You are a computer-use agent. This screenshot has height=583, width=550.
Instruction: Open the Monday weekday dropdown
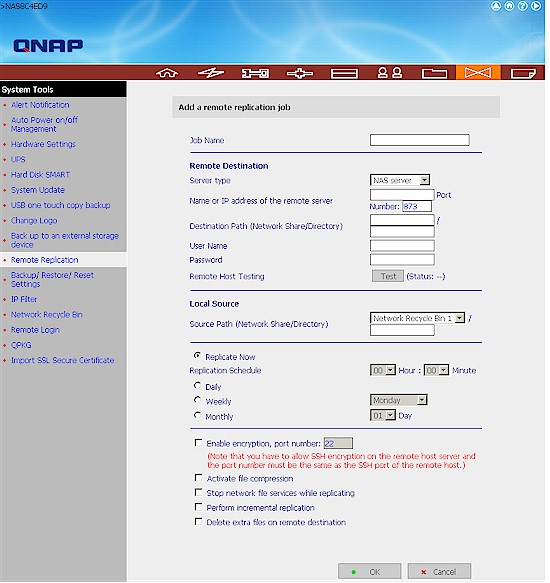[x=399, y=400]
